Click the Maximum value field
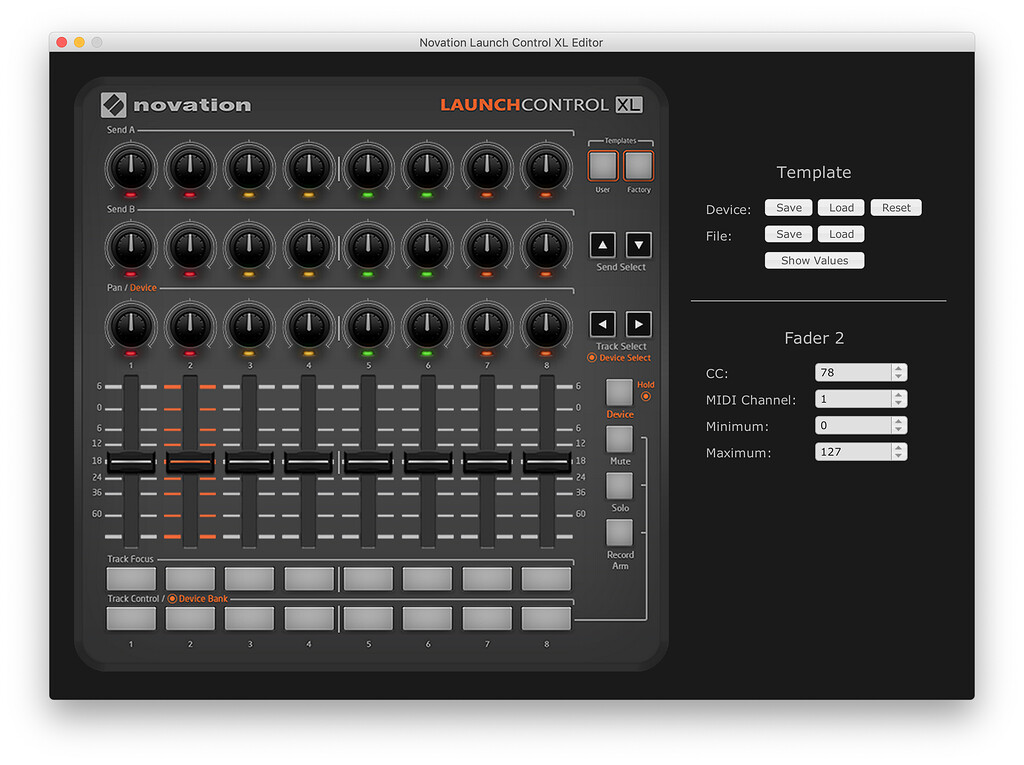The width and height of the screenshot is (1024, 765). (x=853, y=452)
